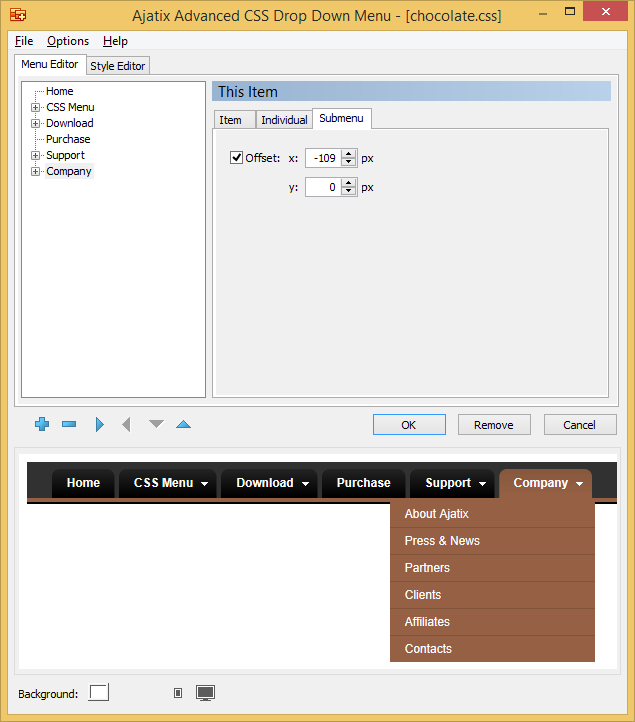Click the OK button
The width and height of the screenshot is (635, 722).
pyautogui.click(x=409, y=425)
